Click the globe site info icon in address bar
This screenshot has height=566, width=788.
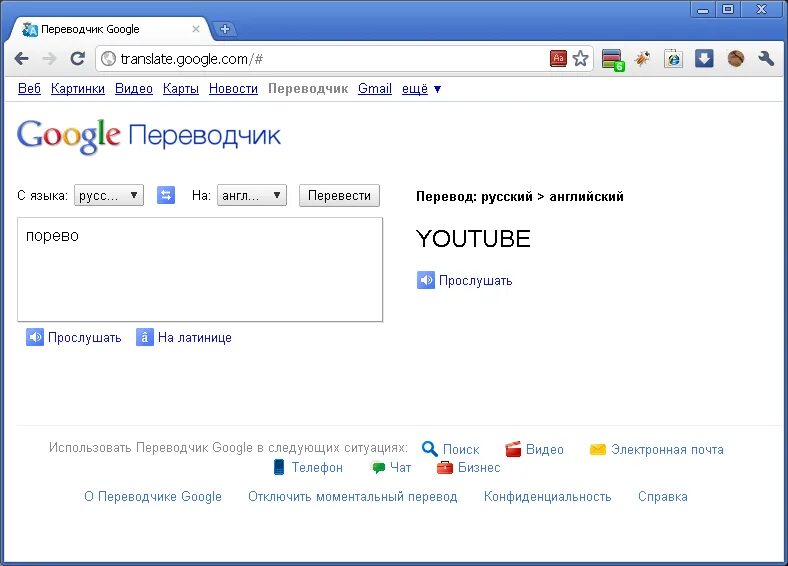pyautogui.click(x=108, y=59)
